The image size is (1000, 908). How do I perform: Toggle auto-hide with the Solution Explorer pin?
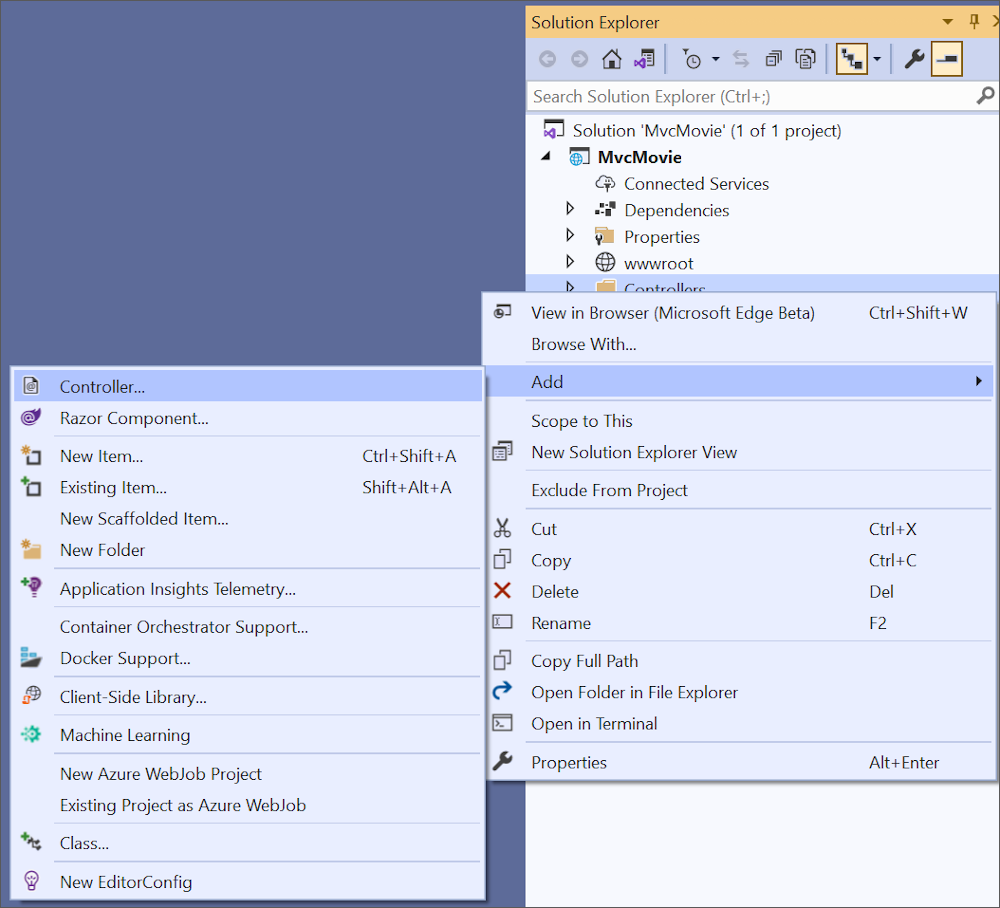[973, 21]
